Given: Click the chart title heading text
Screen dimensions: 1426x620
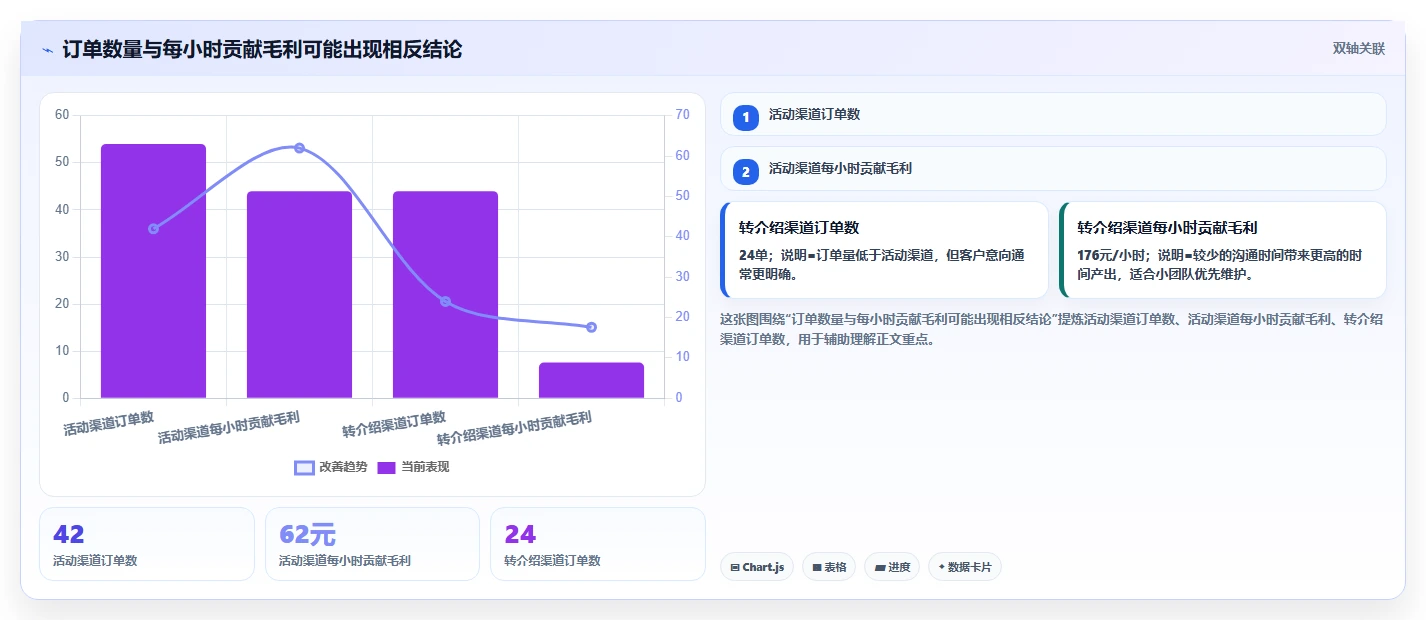Looking at the screenshot, I should 262,49.
